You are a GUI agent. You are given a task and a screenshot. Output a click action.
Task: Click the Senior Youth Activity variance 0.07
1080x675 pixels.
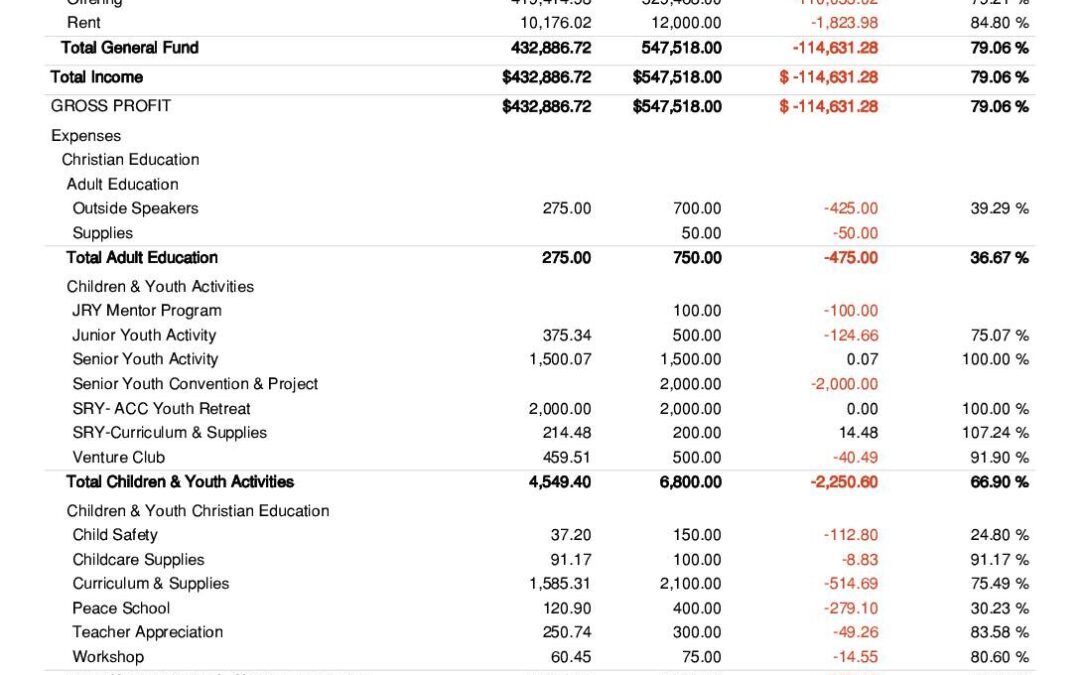click(862, 360)
